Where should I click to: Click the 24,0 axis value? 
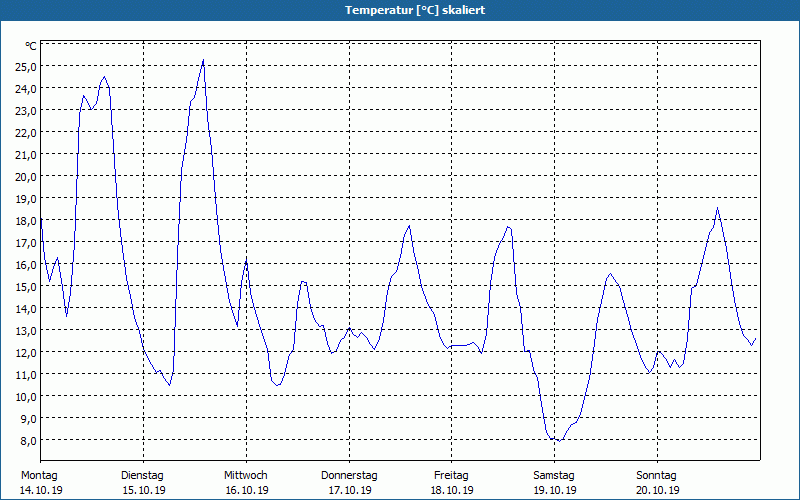27,89
